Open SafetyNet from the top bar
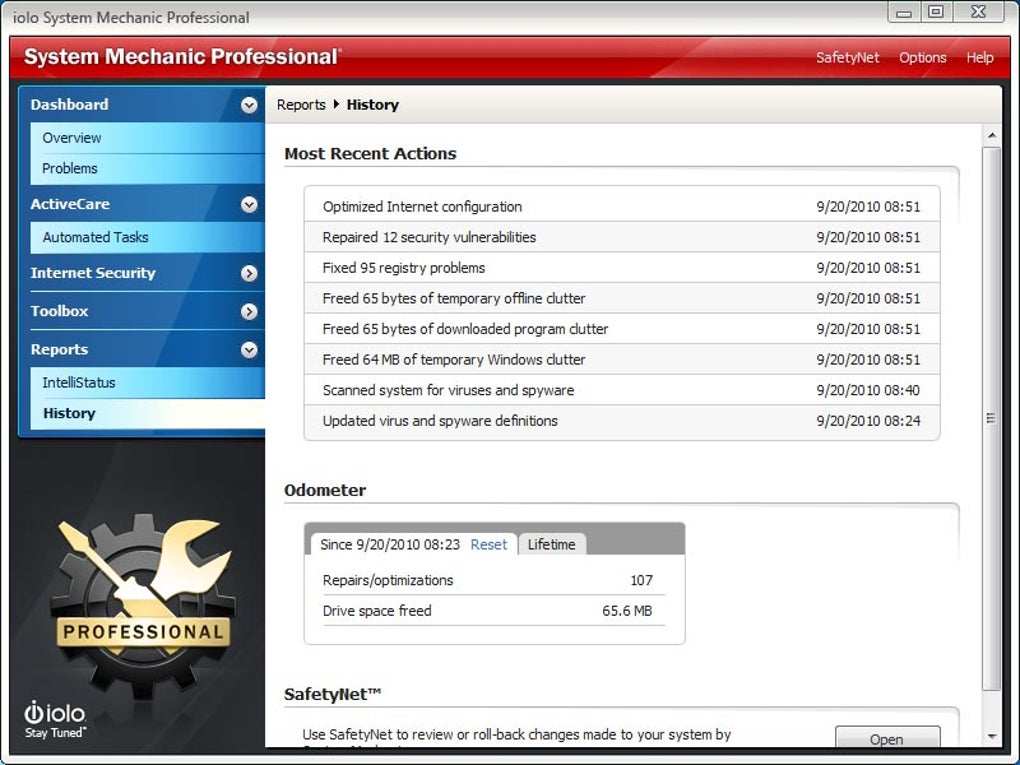 coord(848,57)
